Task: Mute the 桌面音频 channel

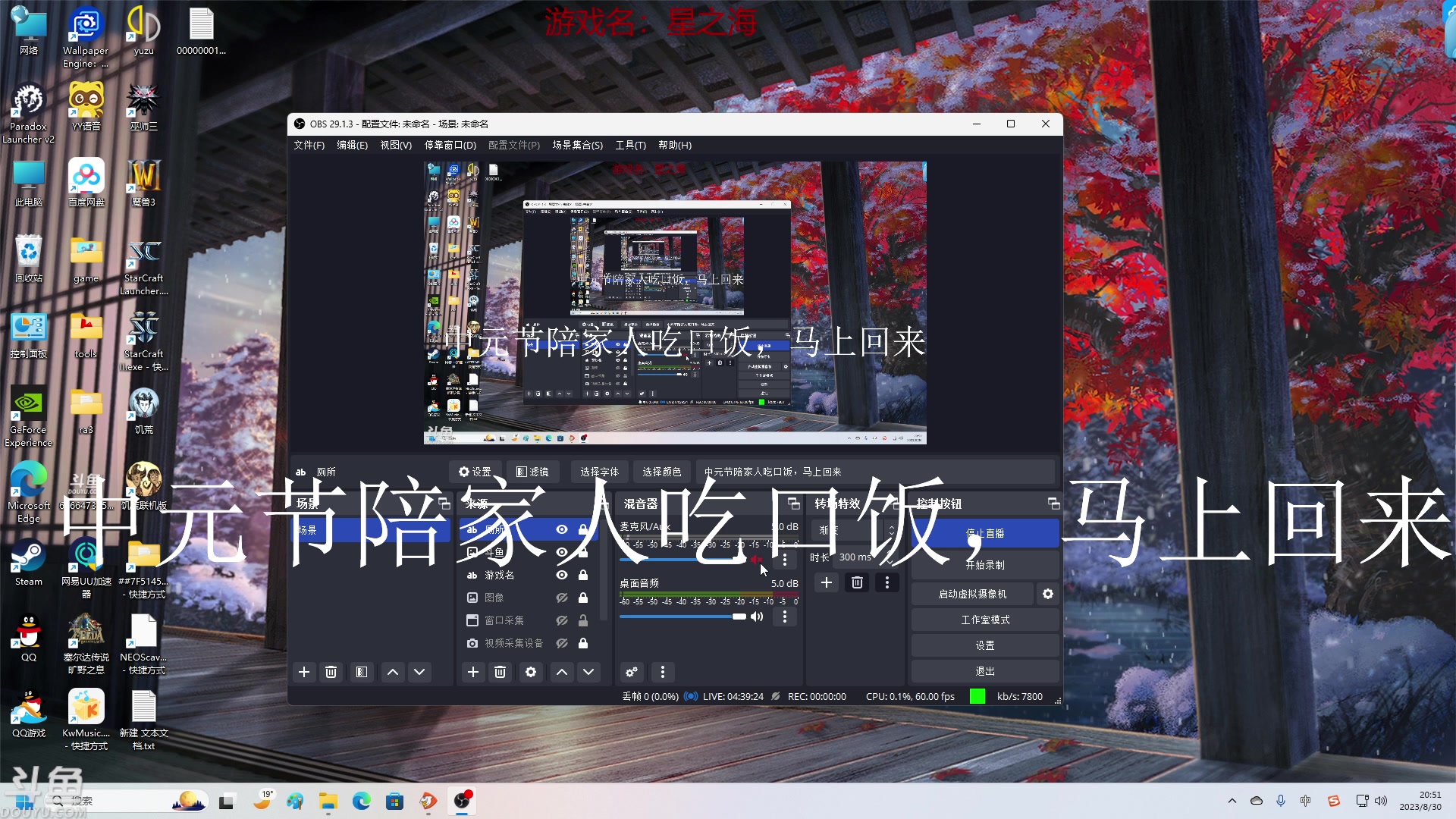Action: click(757, 617)
